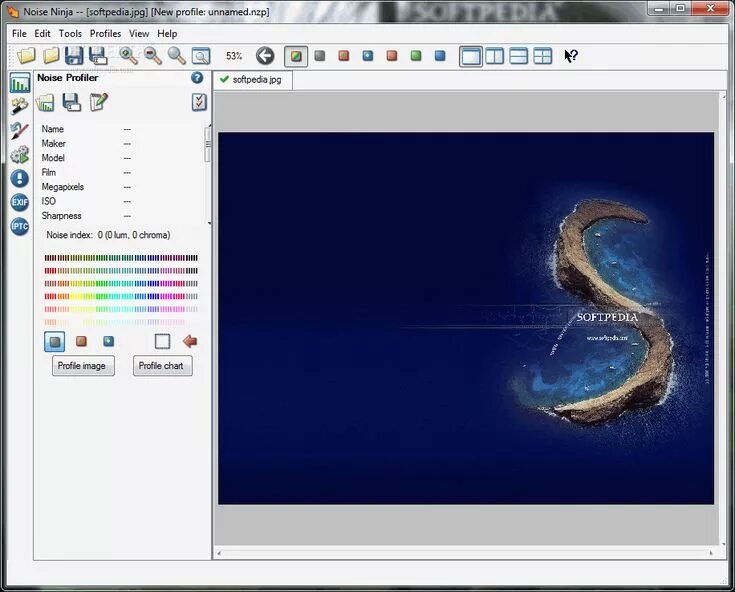Zoom out with the minus magnifier
The image size is (735, 592).
[152, 56]
